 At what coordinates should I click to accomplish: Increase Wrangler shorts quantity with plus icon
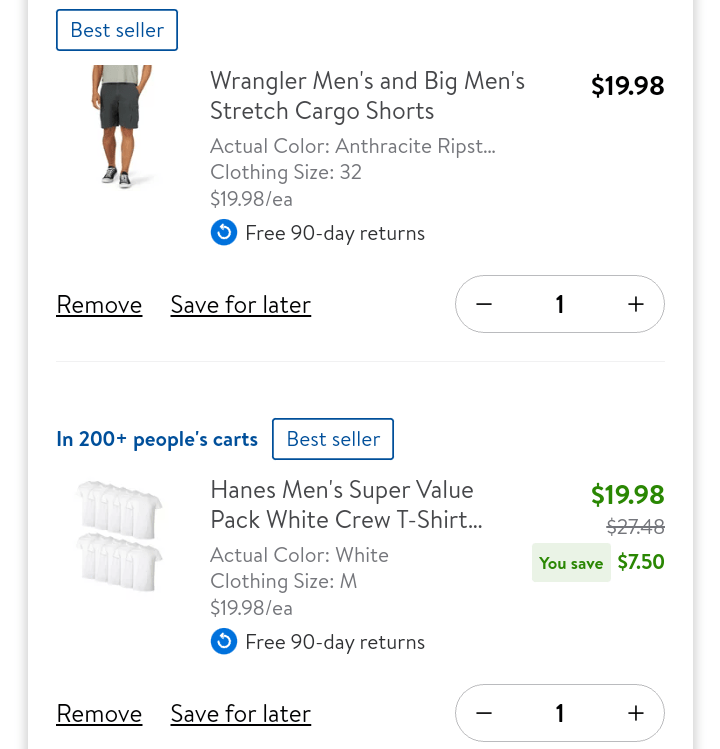[x=635, y=304]
